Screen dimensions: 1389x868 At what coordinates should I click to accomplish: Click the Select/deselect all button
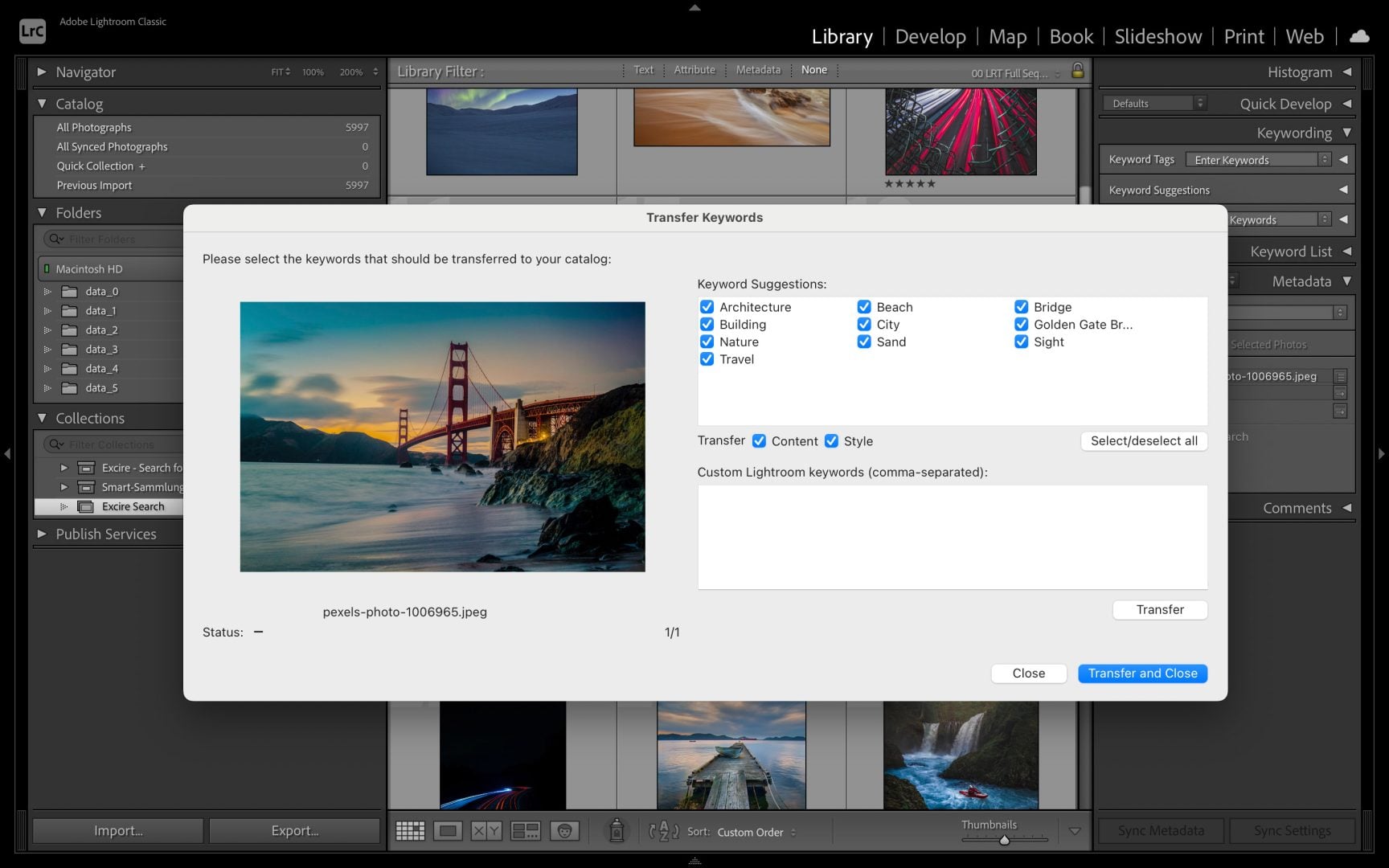[1143, 440]
